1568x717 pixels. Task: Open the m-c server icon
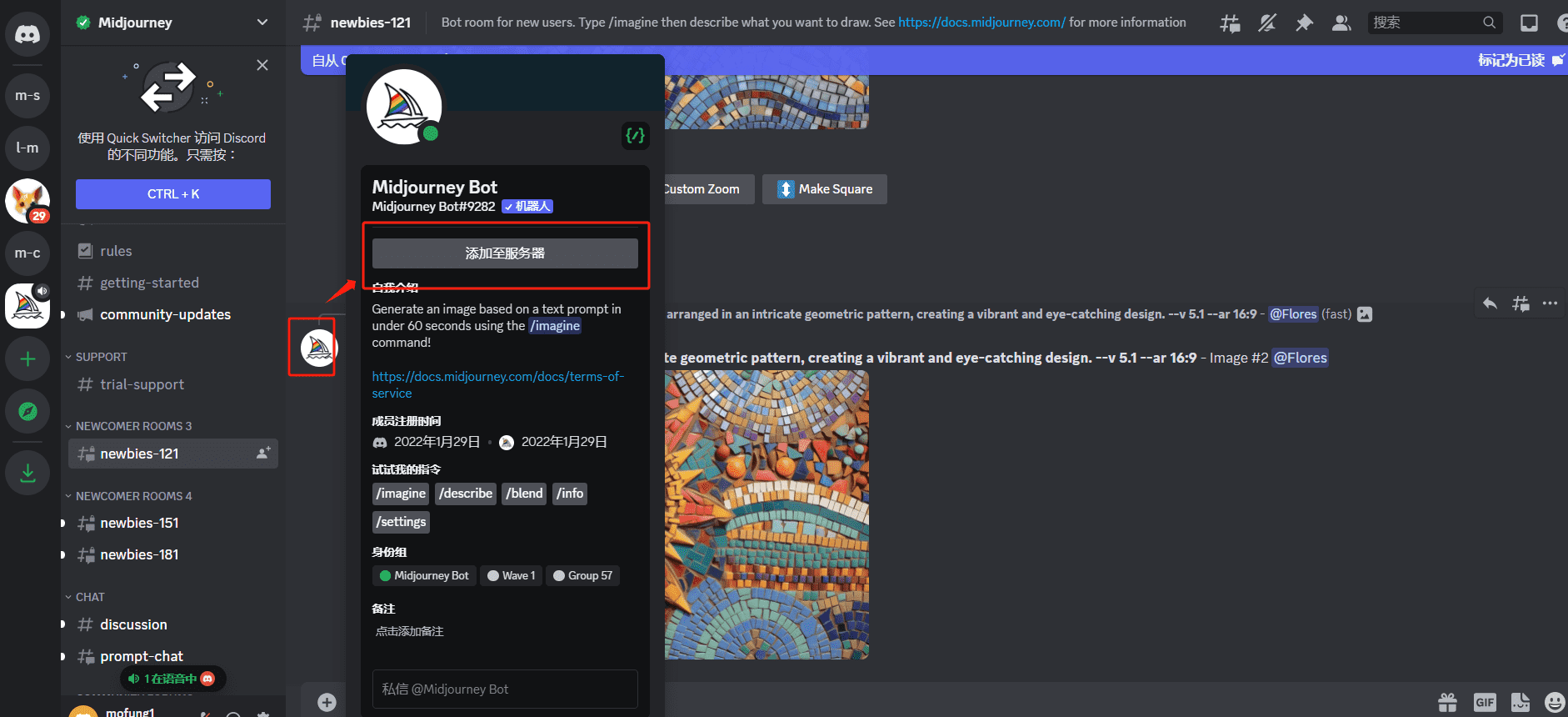27,253
